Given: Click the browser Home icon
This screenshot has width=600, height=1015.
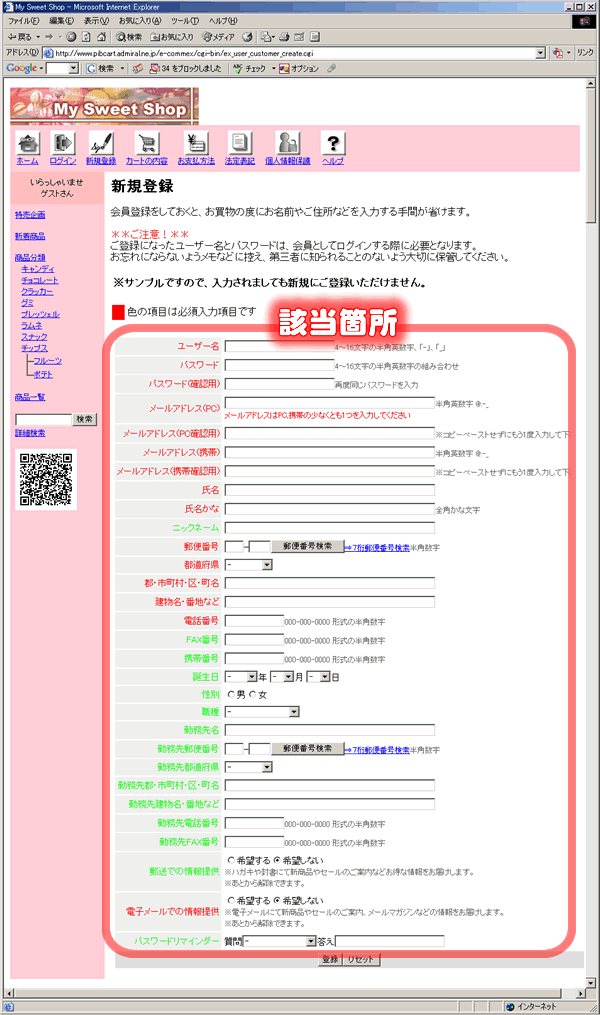Looking at the screenshot, I should 101,37.
